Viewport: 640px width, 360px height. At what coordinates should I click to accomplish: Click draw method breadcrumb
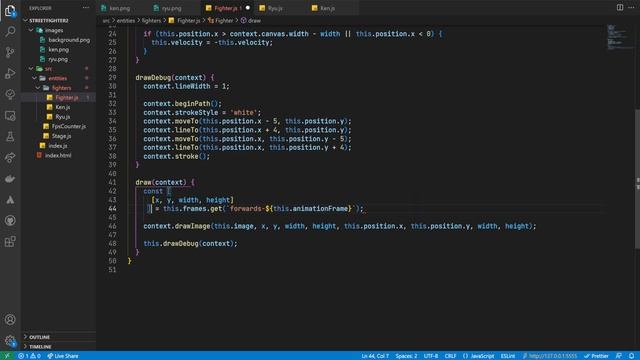(x=251, y=20)
